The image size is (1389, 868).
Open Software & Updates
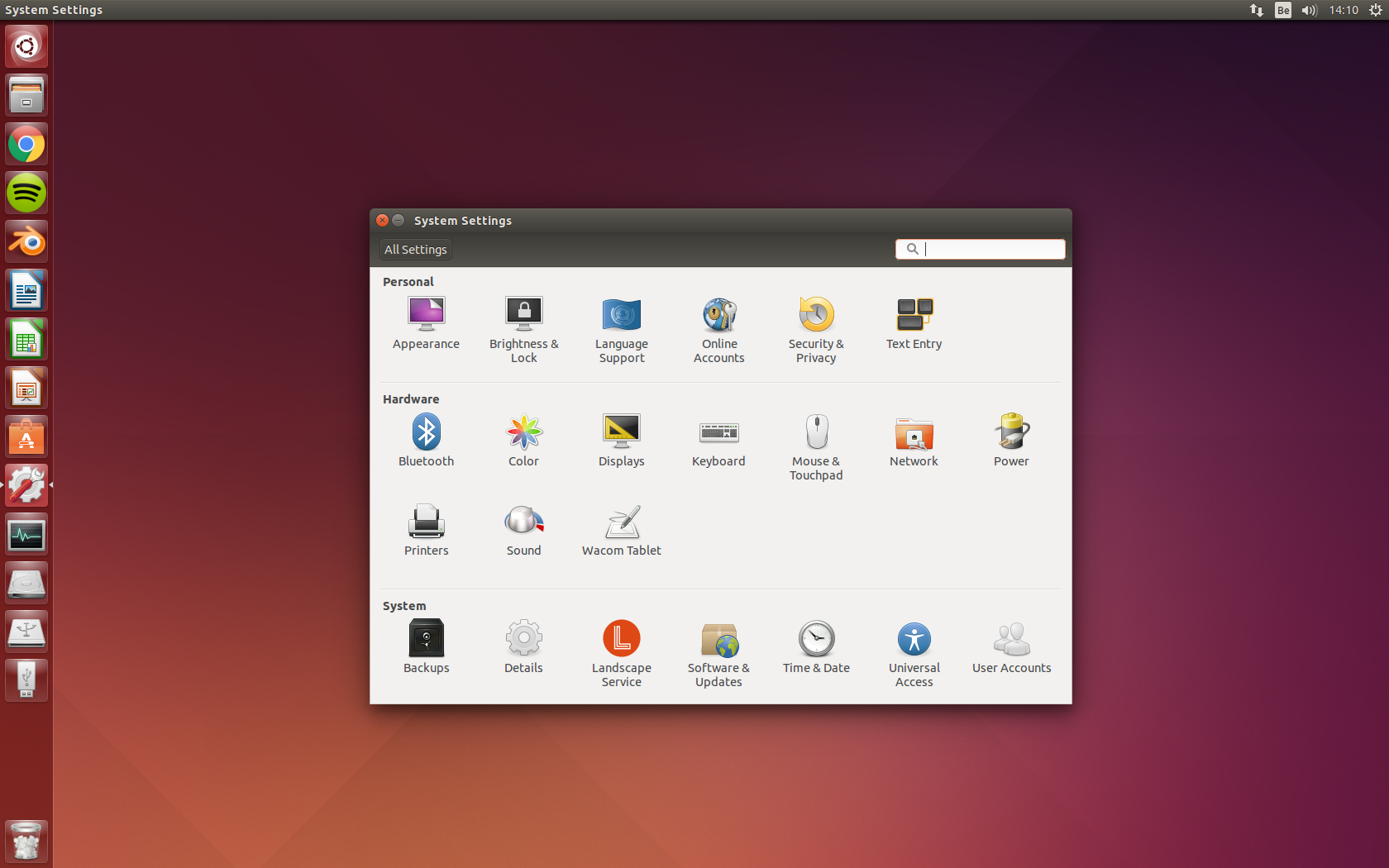718,654
